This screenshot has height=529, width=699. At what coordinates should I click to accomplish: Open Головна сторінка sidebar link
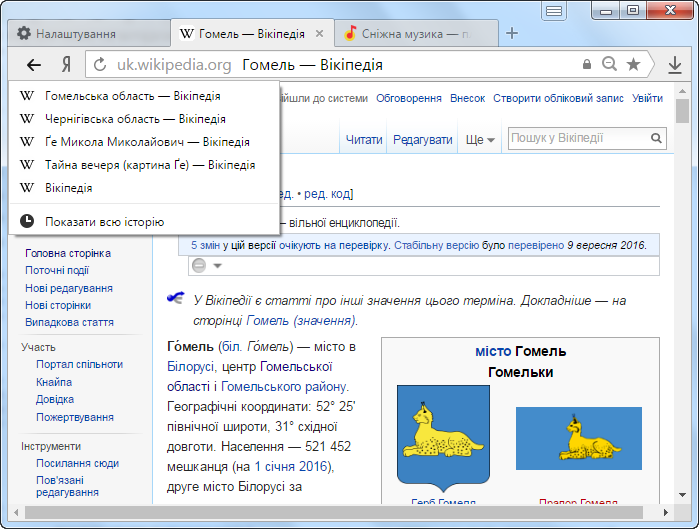pyautogui.click(x=68, y=253)
